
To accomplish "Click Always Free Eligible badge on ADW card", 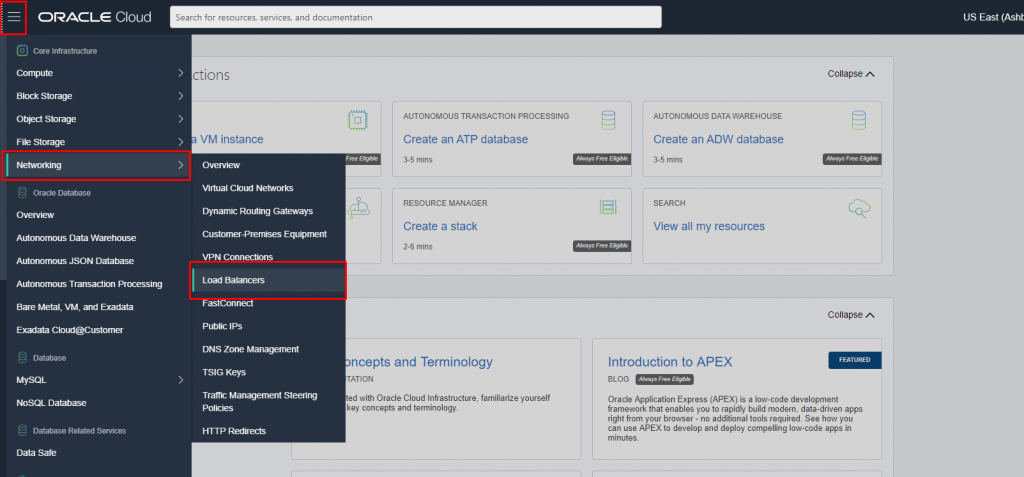I will coord(852,159).
